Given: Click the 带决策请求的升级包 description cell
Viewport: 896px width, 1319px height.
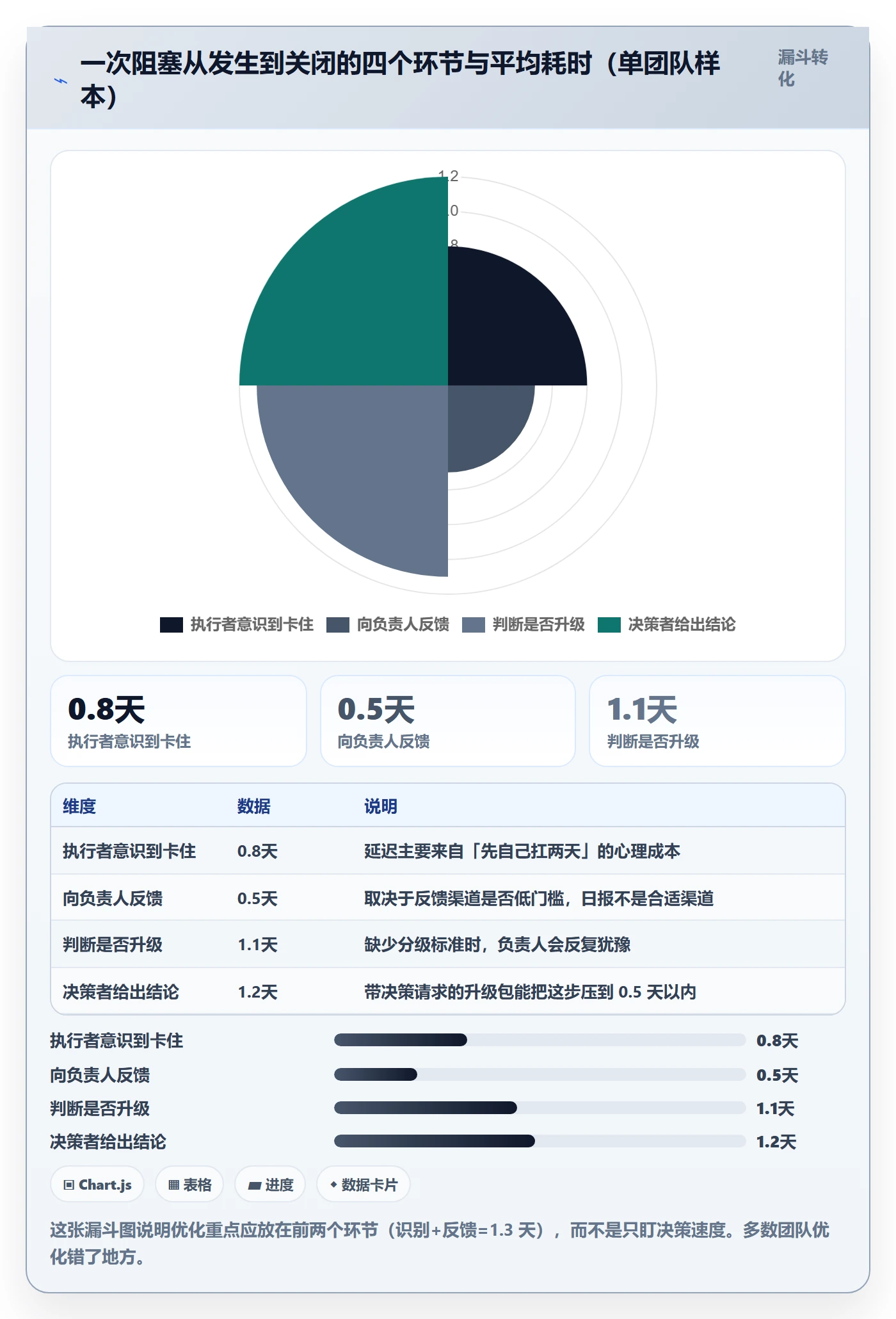Looking at the screenshot, I should tap(530, 992).
